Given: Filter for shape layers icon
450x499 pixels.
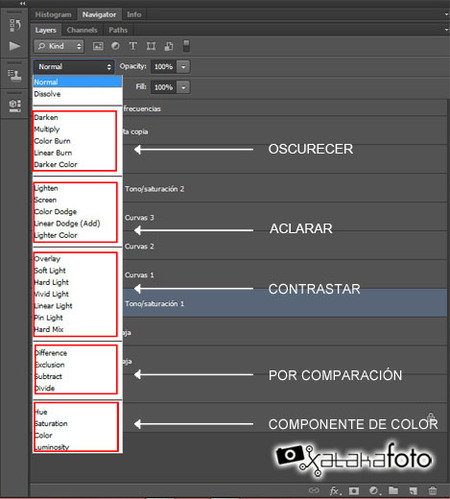Looking at the screenshot, I should click(x=151, y=46).
